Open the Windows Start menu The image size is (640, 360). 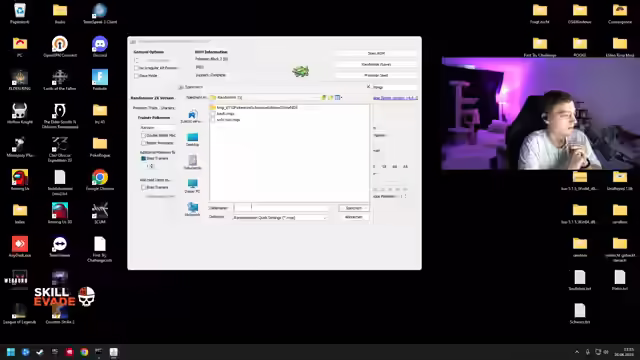coord(11,352)
